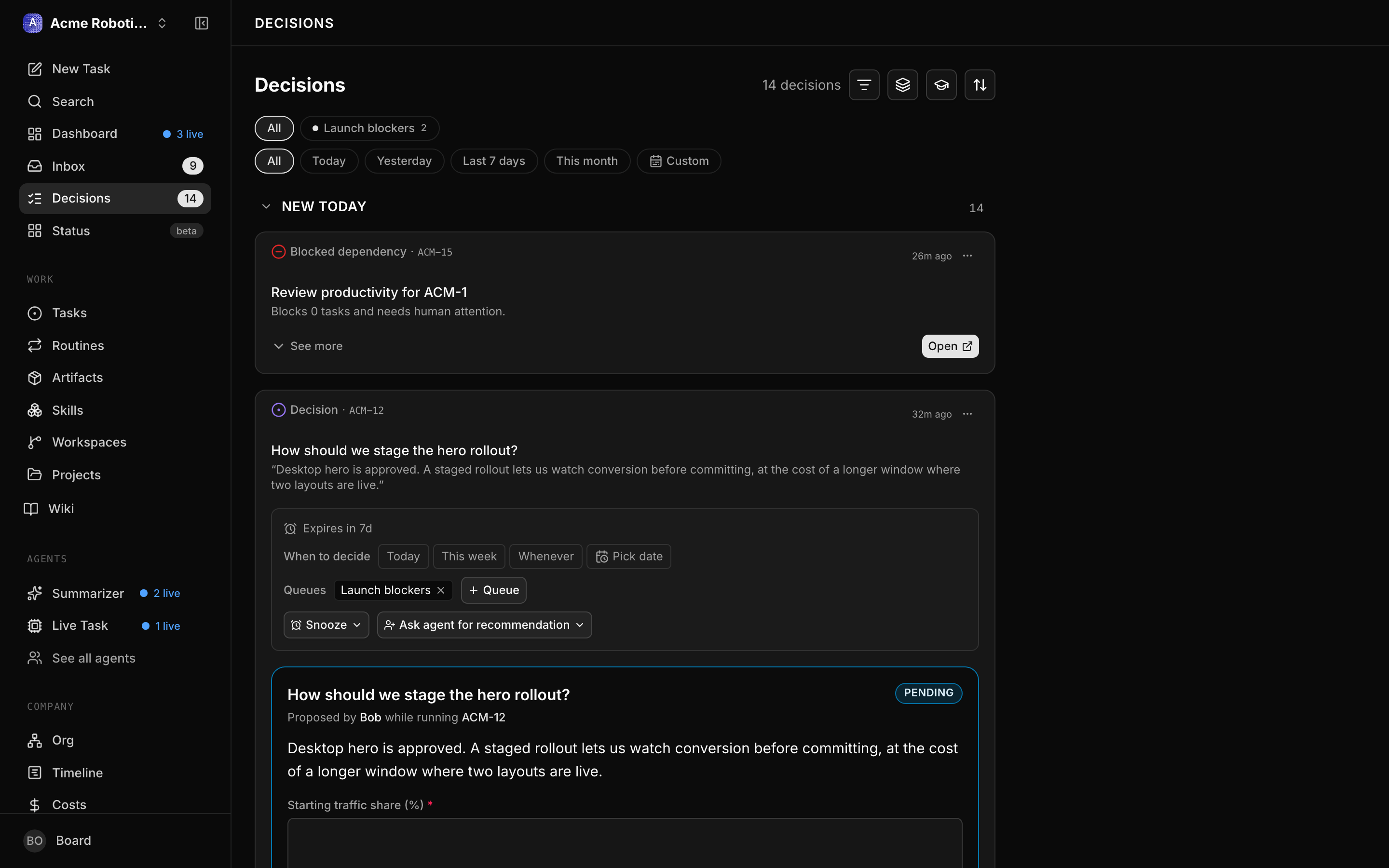The width and height of the screenshot is (1389, 868).
Task: Click the 14 decisions count
Action: pyautogui.click(x=801, y=85)
